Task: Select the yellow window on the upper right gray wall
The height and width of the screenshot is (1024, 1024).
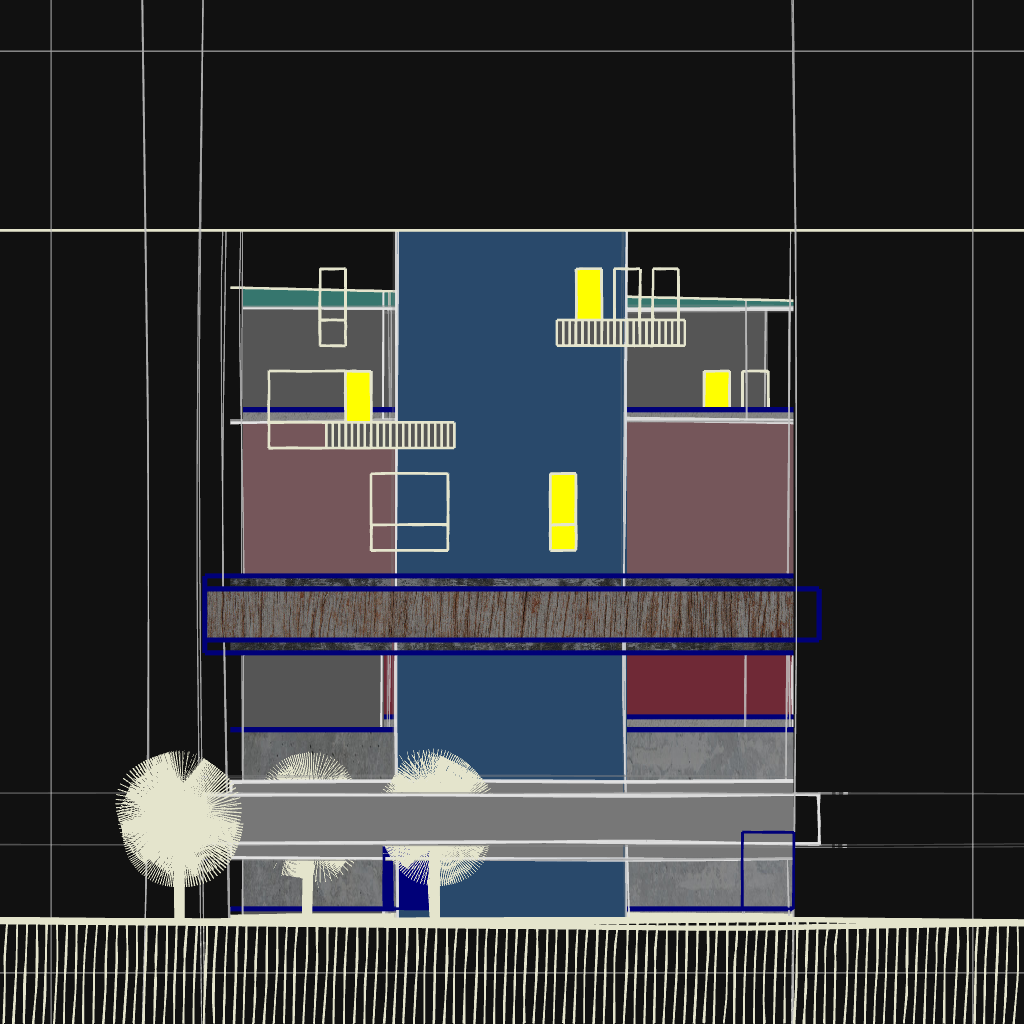Action: 716,388
